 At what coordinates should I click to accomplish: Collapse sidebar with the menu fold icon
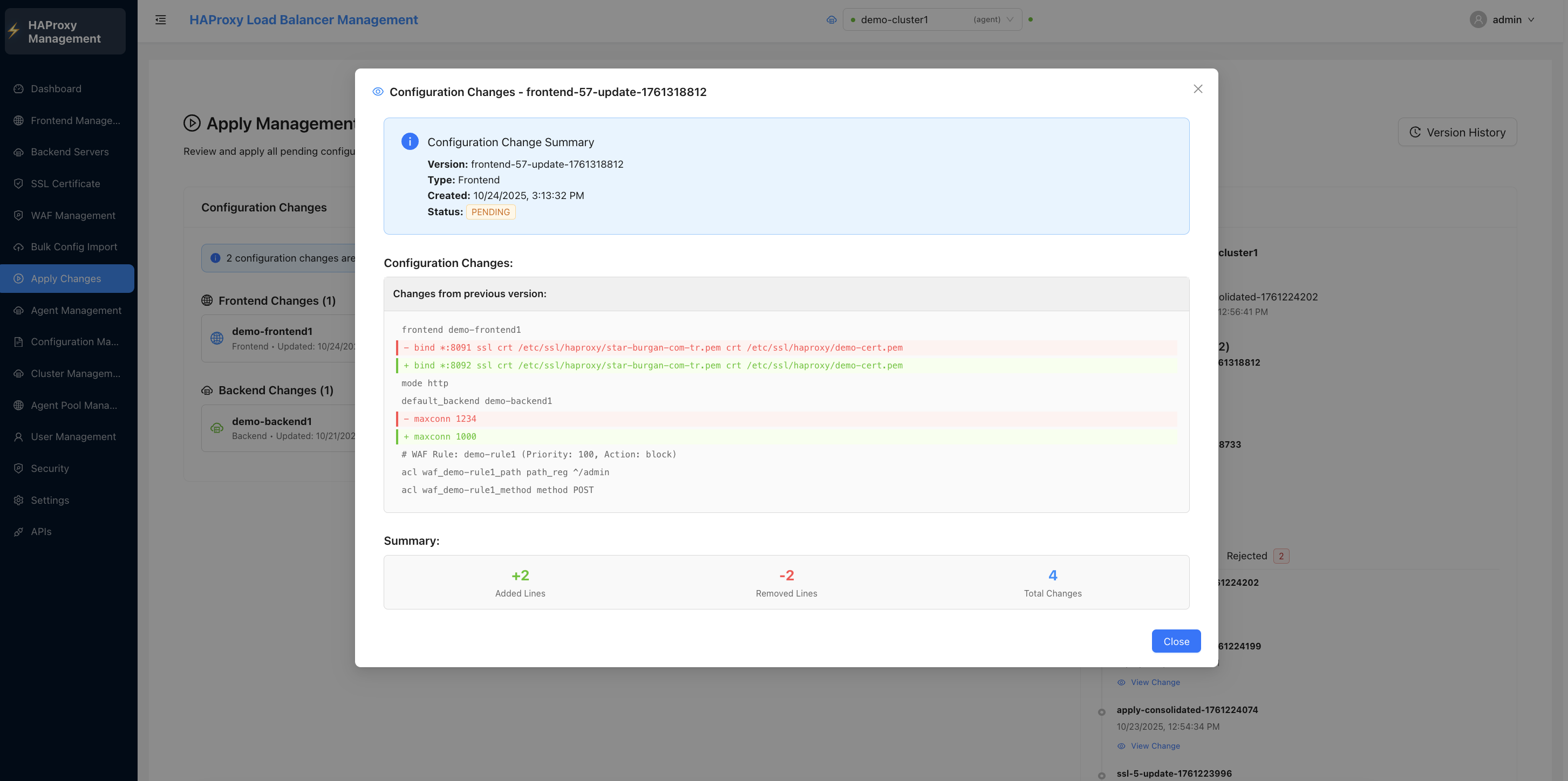(x=161, y=19)
